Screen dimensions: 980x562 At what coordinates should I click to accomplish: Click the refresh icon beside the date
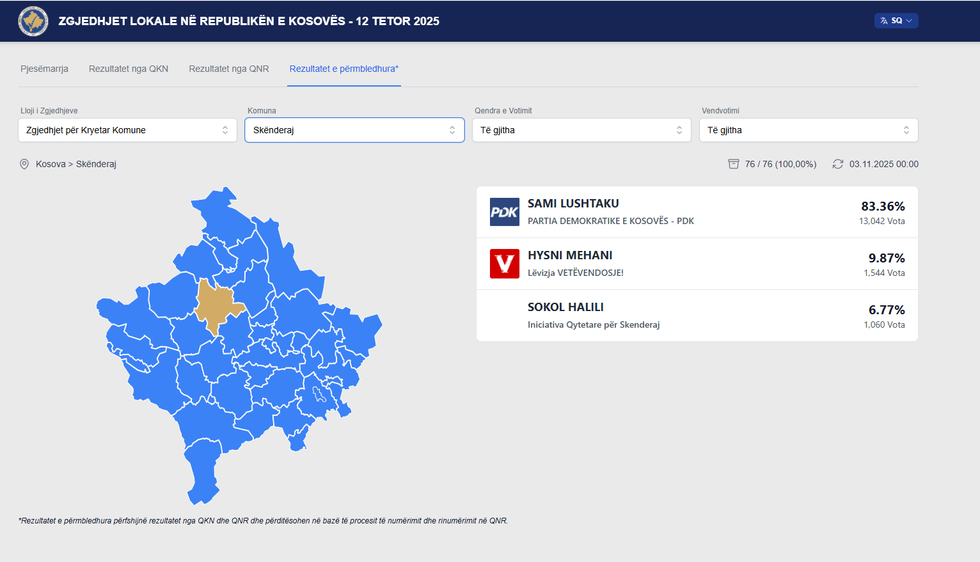838,164
